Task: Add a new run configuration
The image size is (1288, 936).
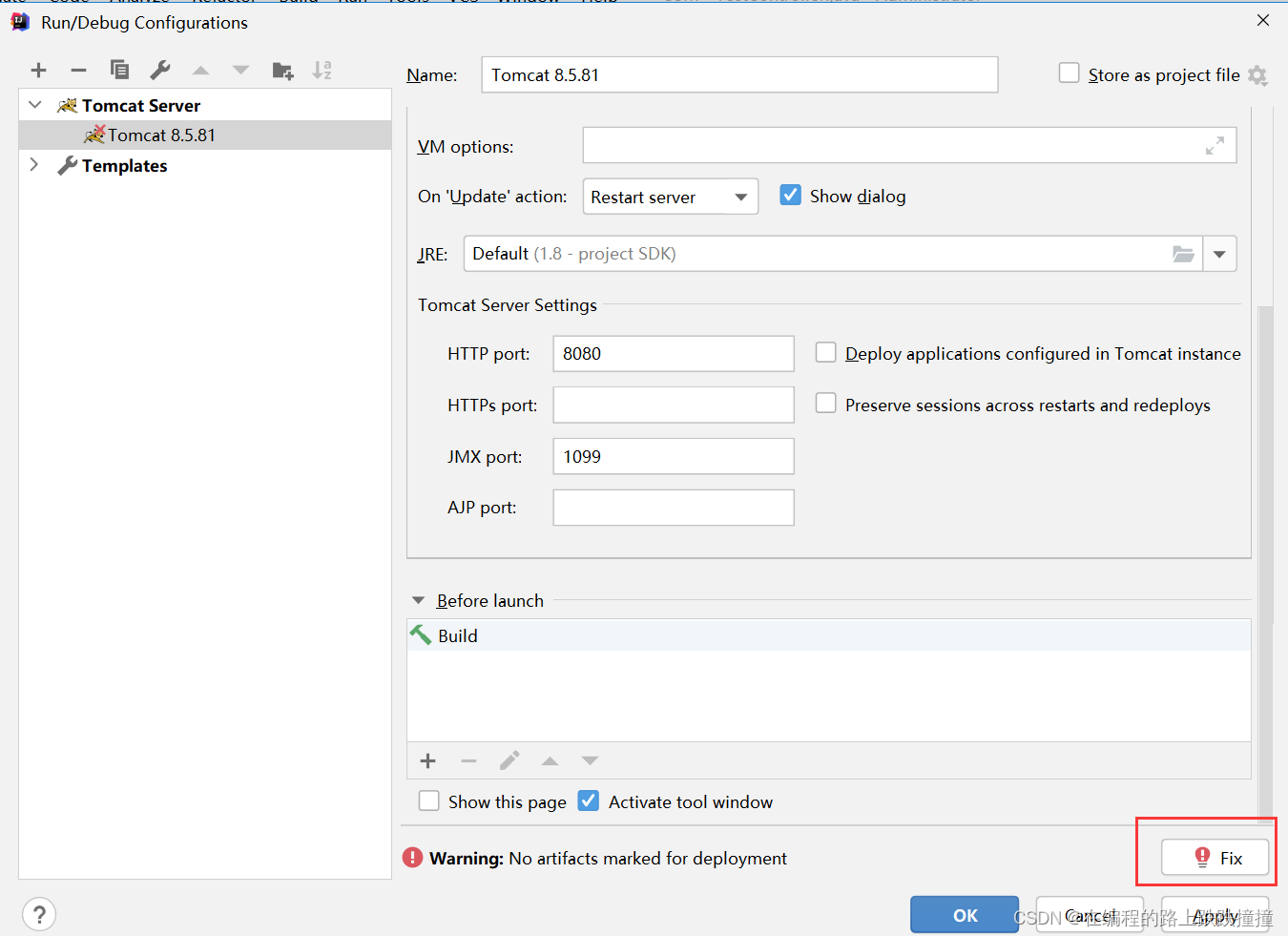Action: [x=38, y=70]
